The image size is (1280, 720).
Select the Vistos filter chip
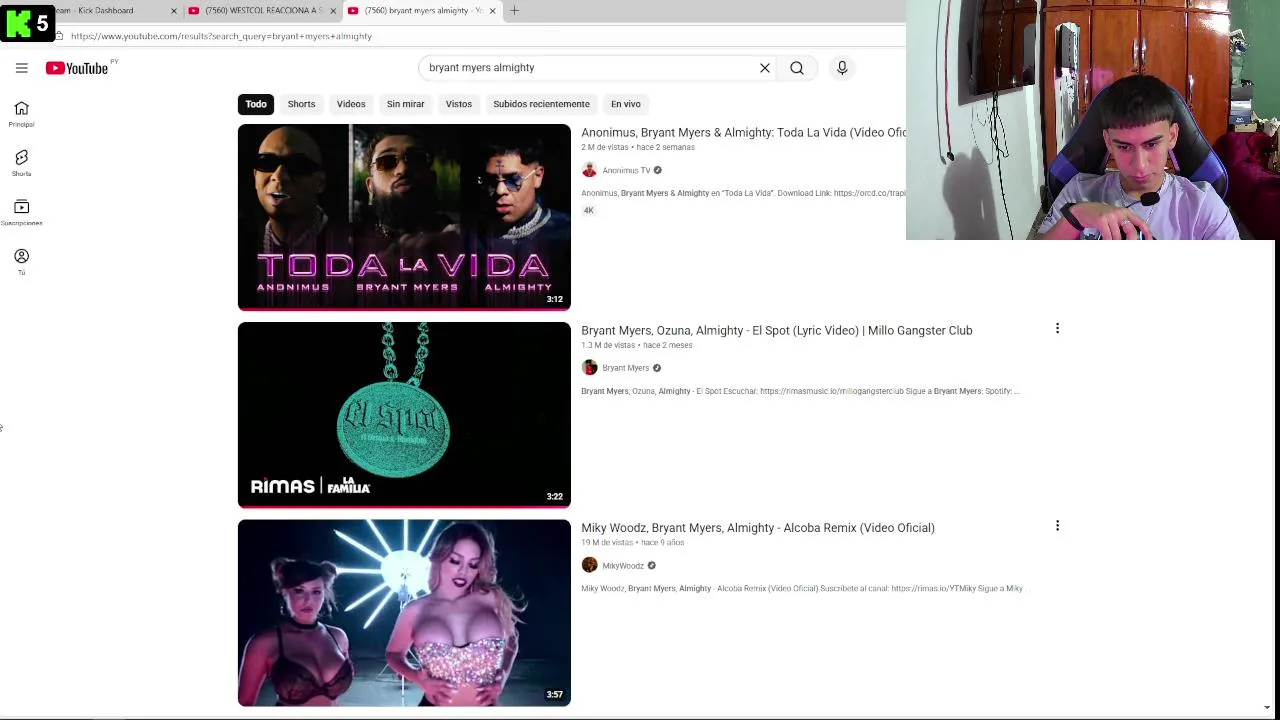coord(459,104)
